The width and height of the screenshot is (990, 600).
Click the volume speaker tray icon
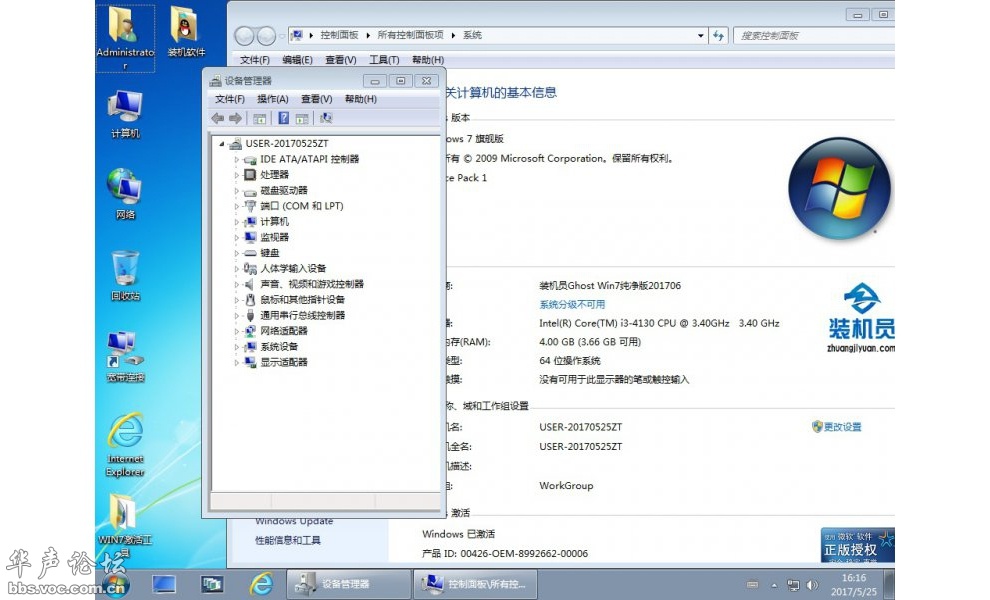tap(812, 585)
